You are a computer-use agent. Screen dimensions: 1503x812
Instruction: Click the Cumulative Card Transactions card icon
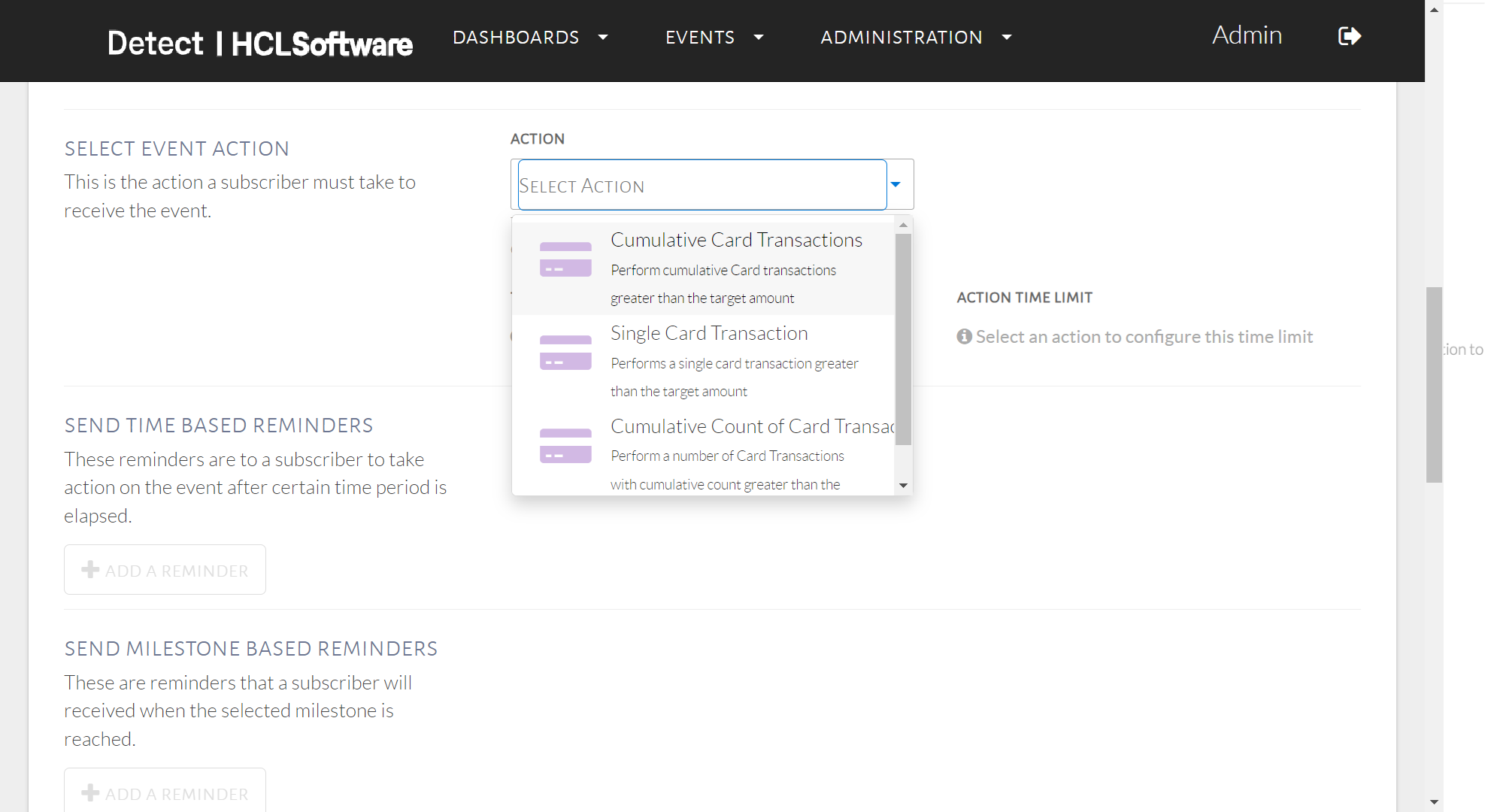(565, 259)
